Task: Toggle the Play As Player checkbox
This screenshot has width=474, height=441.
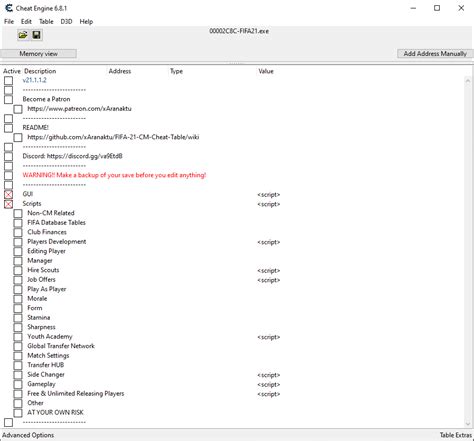Action: coord(18,289)
